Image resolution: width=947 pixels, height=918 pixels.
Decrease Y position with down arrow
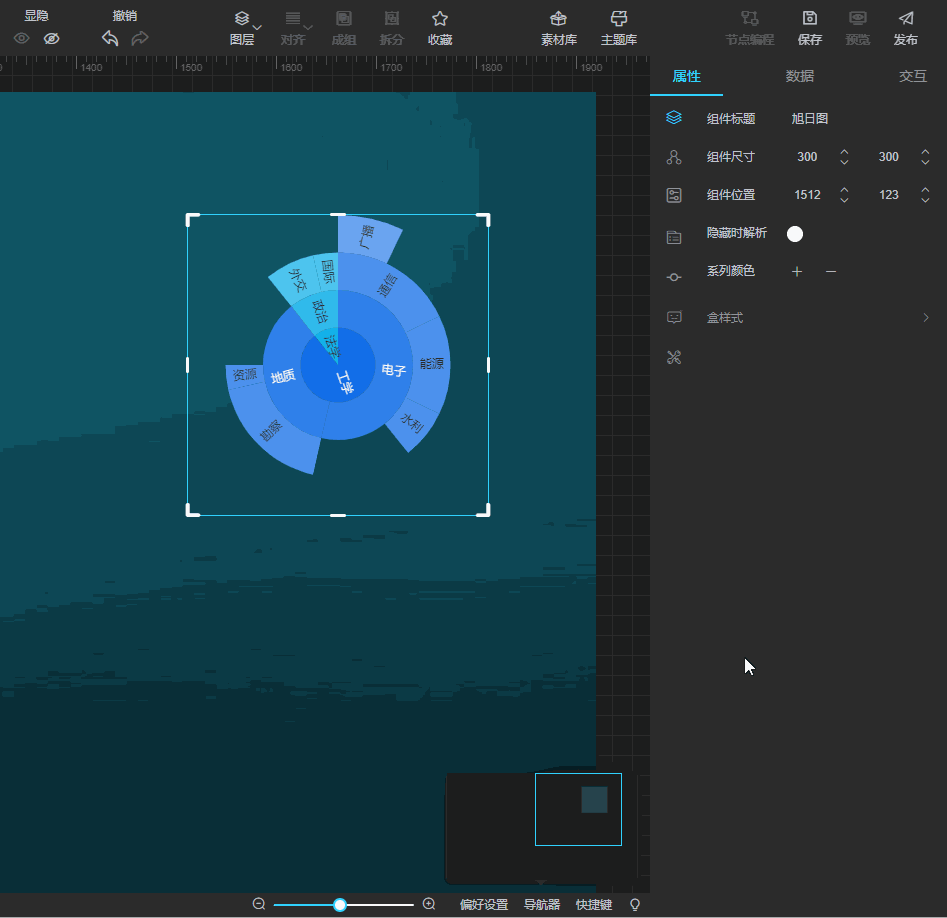[x=925, y=200]
